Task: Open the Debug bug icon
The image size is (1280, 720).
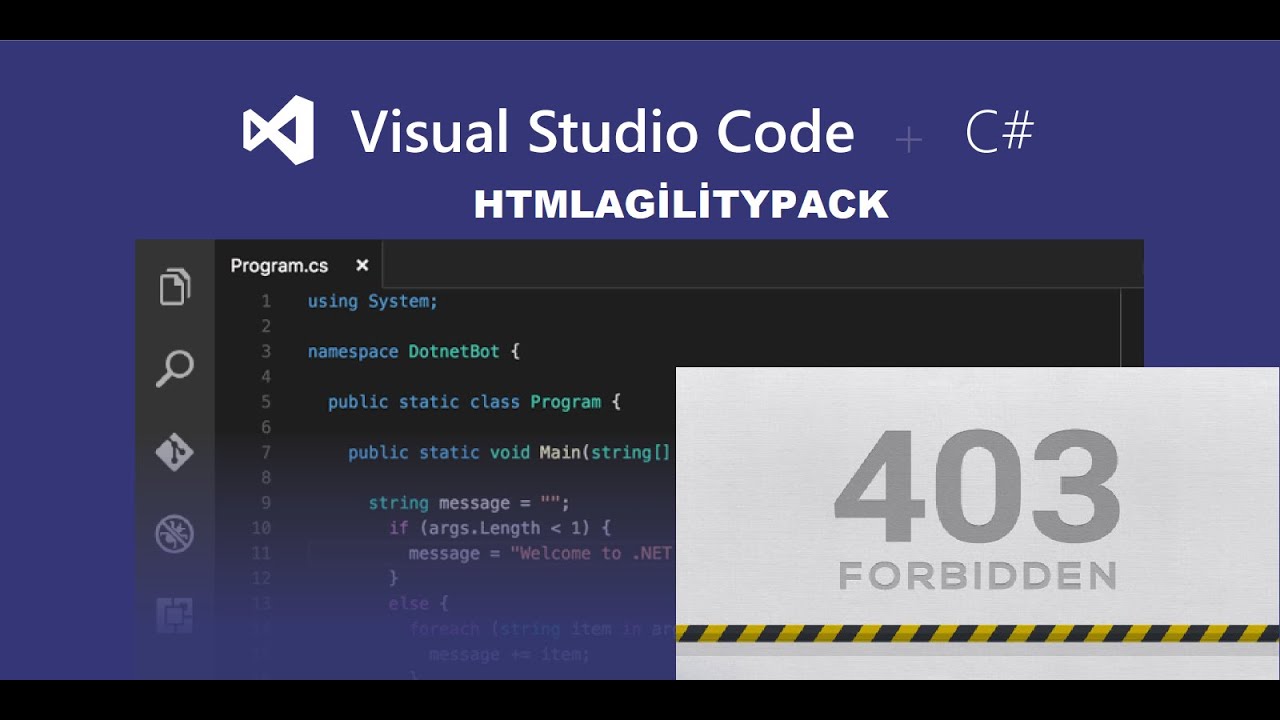Action: point(174,534)
